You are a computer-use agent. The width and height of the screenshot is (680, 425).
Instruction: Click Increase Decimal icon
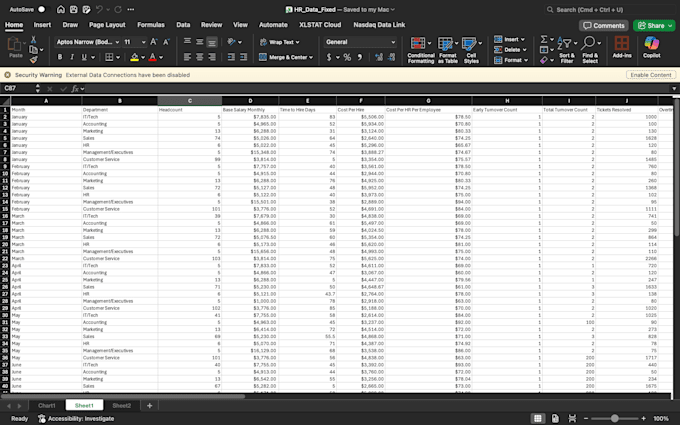[x=379, y=57]
